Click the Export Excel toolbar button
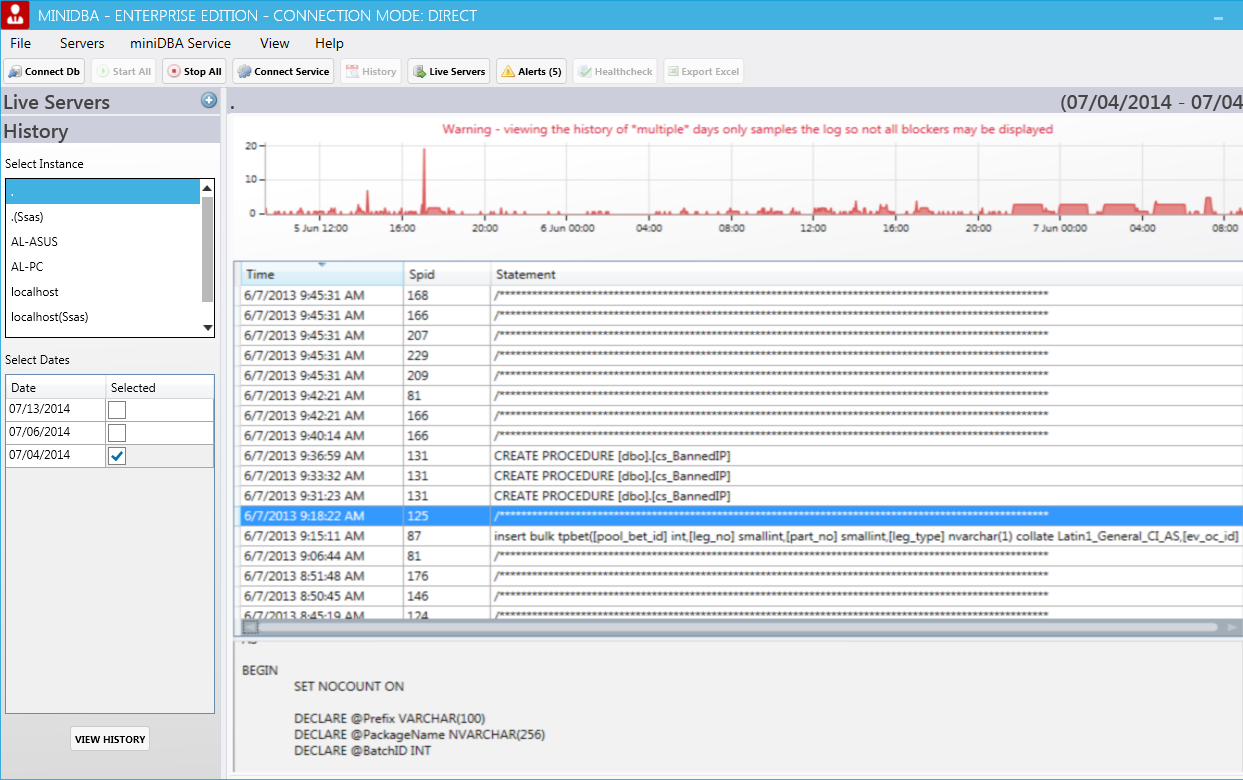The width and height of the screenshot is (1243, 780). [703, 72]
